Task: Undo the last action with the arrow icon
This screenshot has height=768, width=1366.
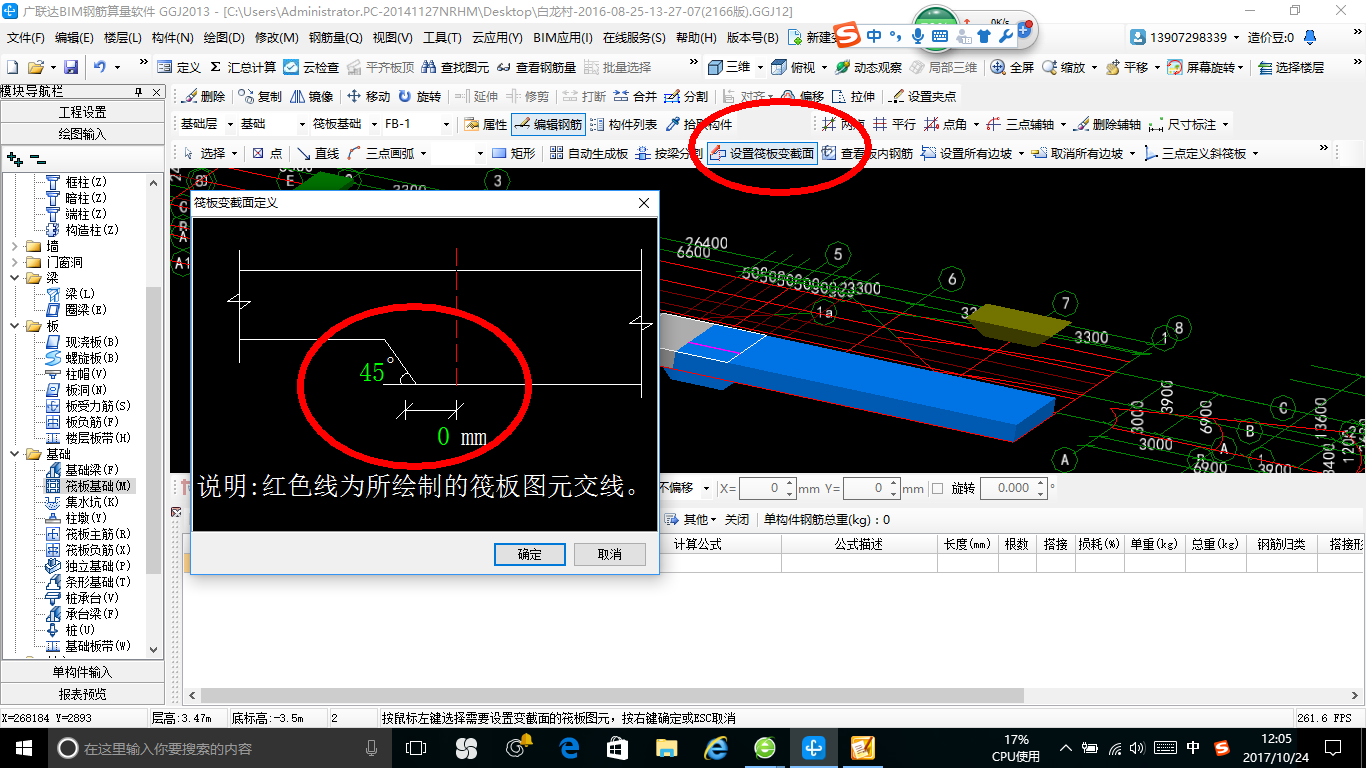Action: (100, 67)
